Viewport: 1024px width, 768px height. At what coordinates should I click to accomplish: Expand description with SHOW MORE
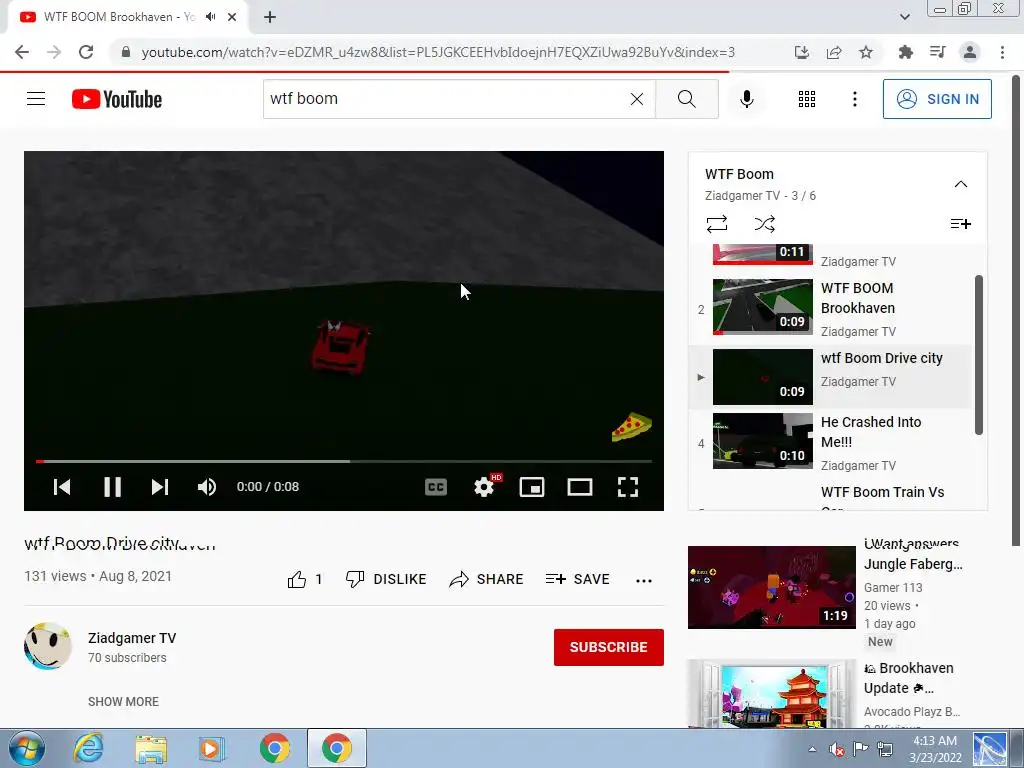(123, 701)
